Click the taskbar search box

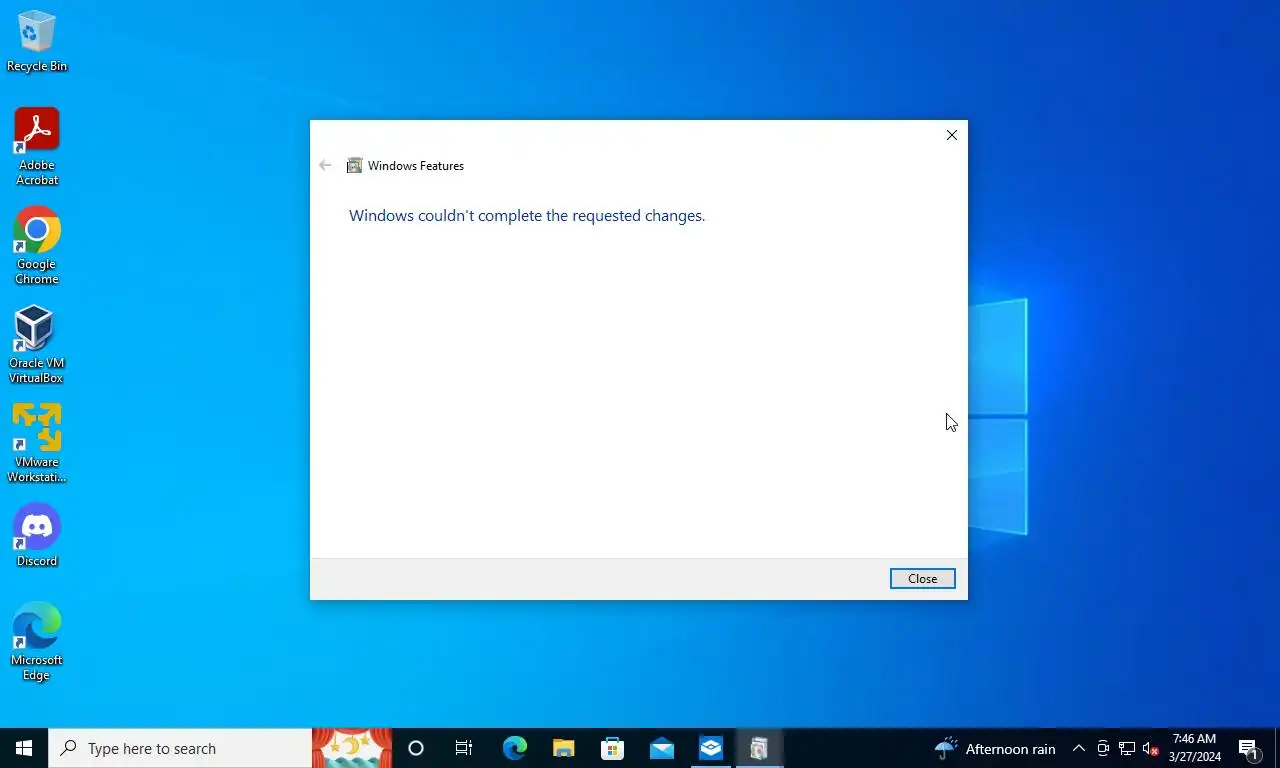(x=180, y=748)
